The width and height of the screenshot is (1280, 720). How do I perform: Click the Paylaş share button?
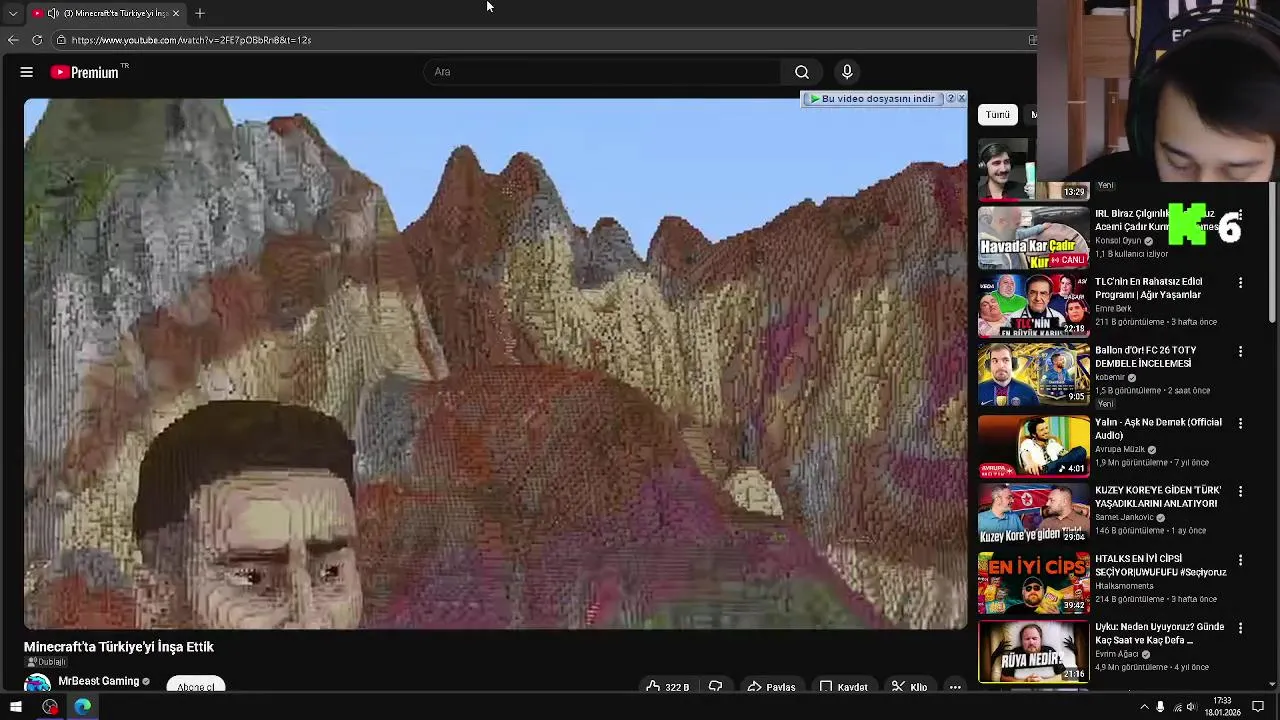click(772, 687)
